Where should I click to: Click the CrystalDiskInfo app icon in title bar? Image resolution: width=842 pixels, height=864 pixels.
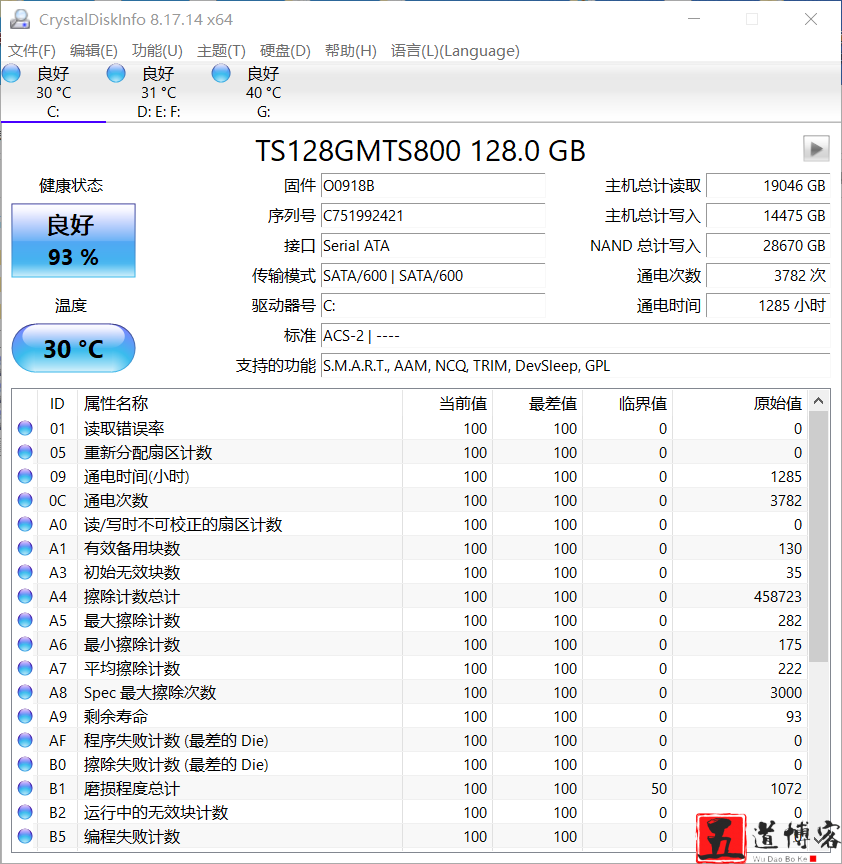20,19
